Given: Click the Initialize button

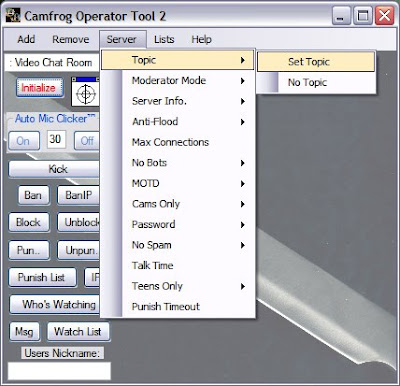Looking at the screenshot, I should [39, 88].
